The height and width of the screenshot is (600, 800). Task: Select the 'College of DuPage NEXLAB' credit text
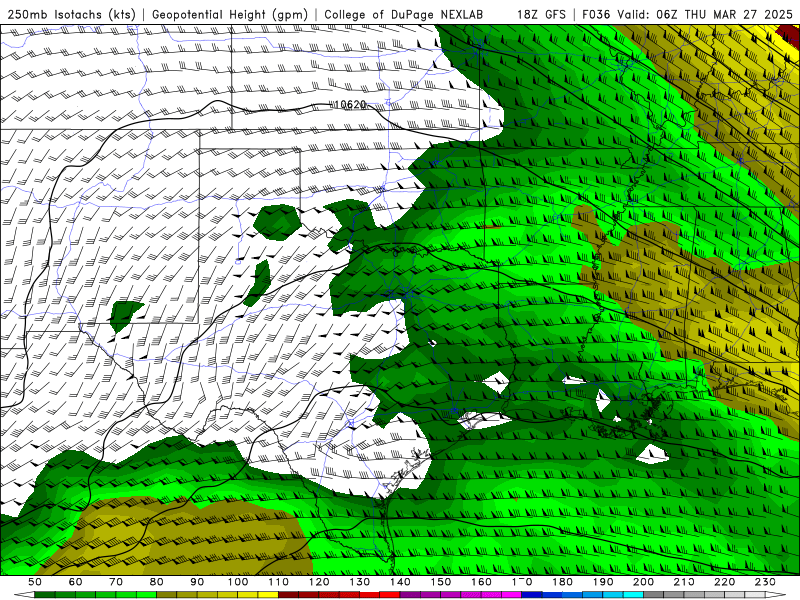click(404, 14)
